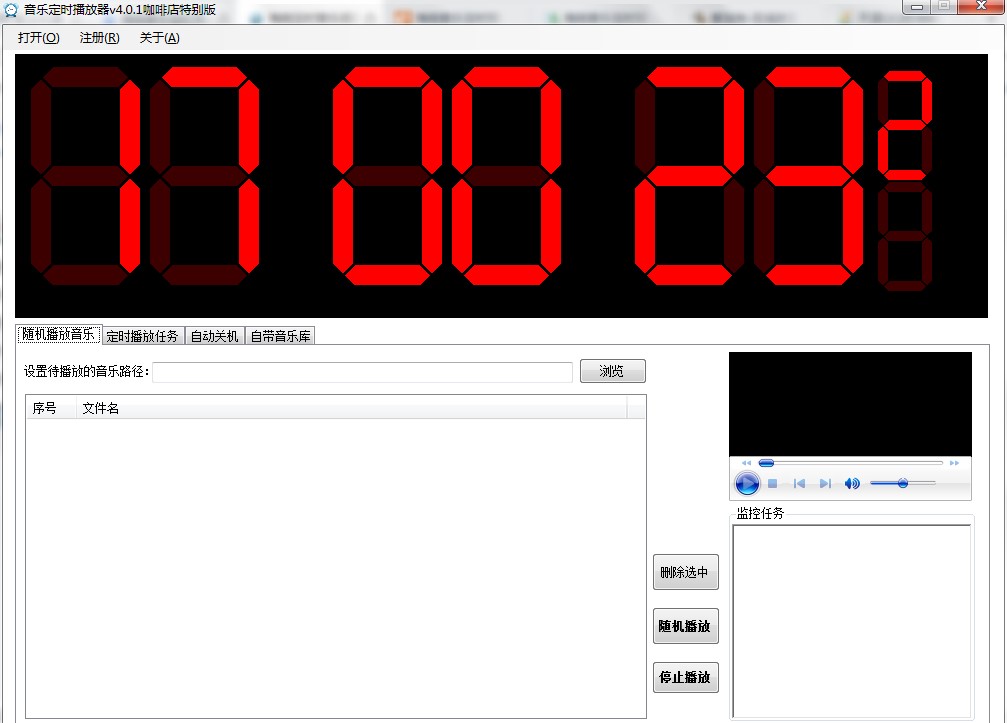Mute the speaker volume icon
Screen dimensions: 1007x723
click(x=852, y=483)
